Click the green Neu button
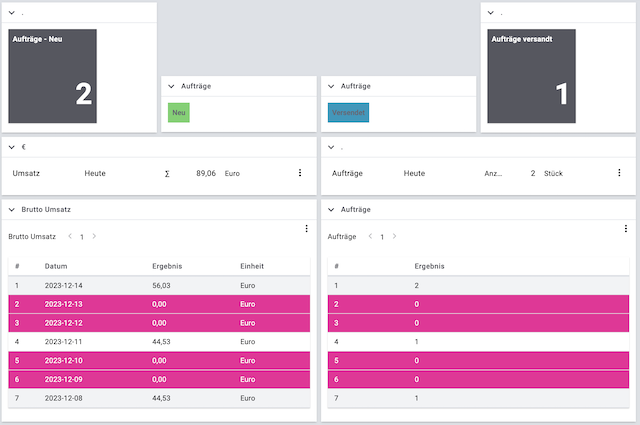 point(179,113)
